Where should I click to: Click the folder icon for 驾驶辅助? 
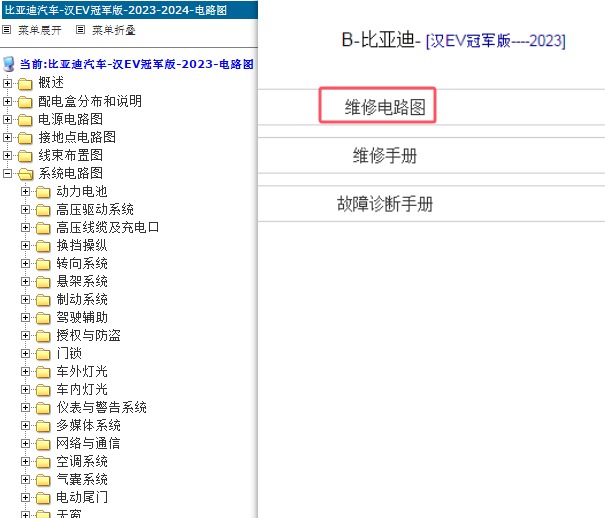[43, 318]
